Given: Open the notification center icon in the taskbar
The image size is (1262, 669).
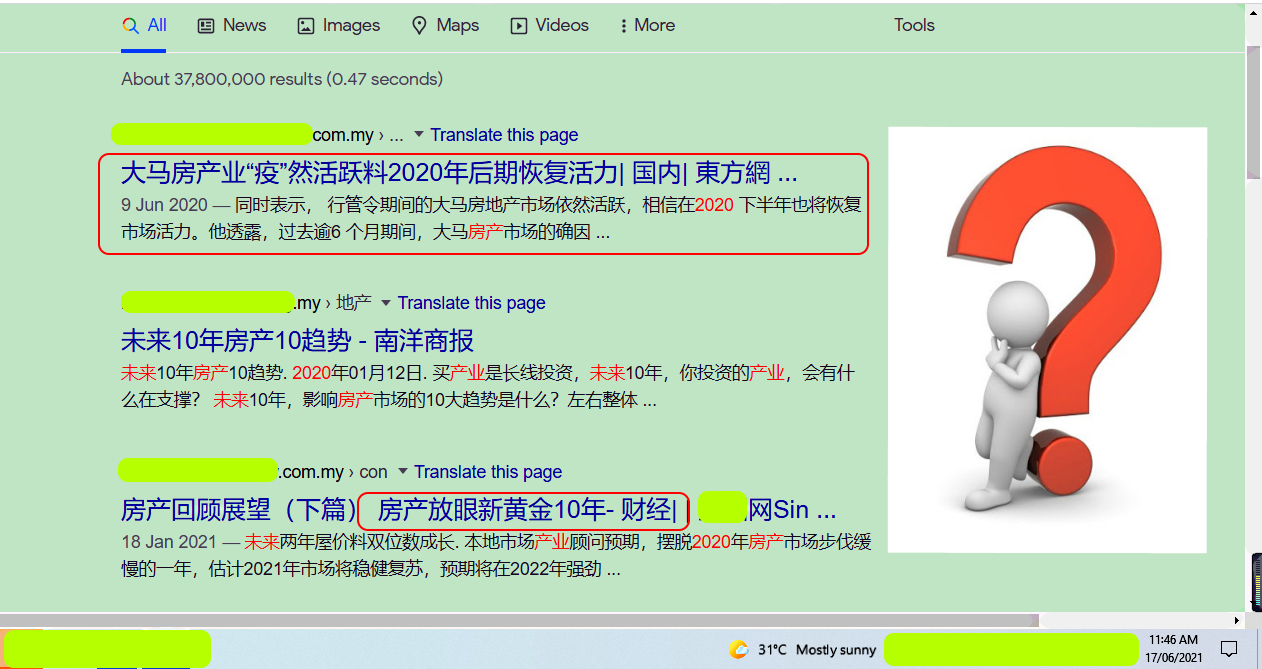Looking at the screenshot, I should coord(1230,650).
